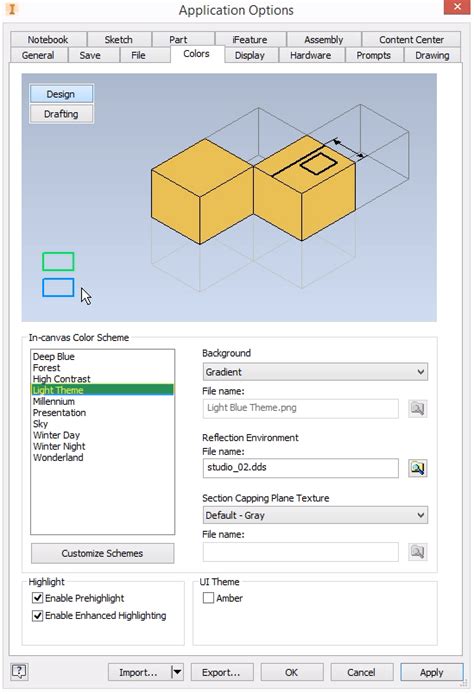Select Light Theme color scheme
This screenshot has width=474, height=694.
point(102,390)
